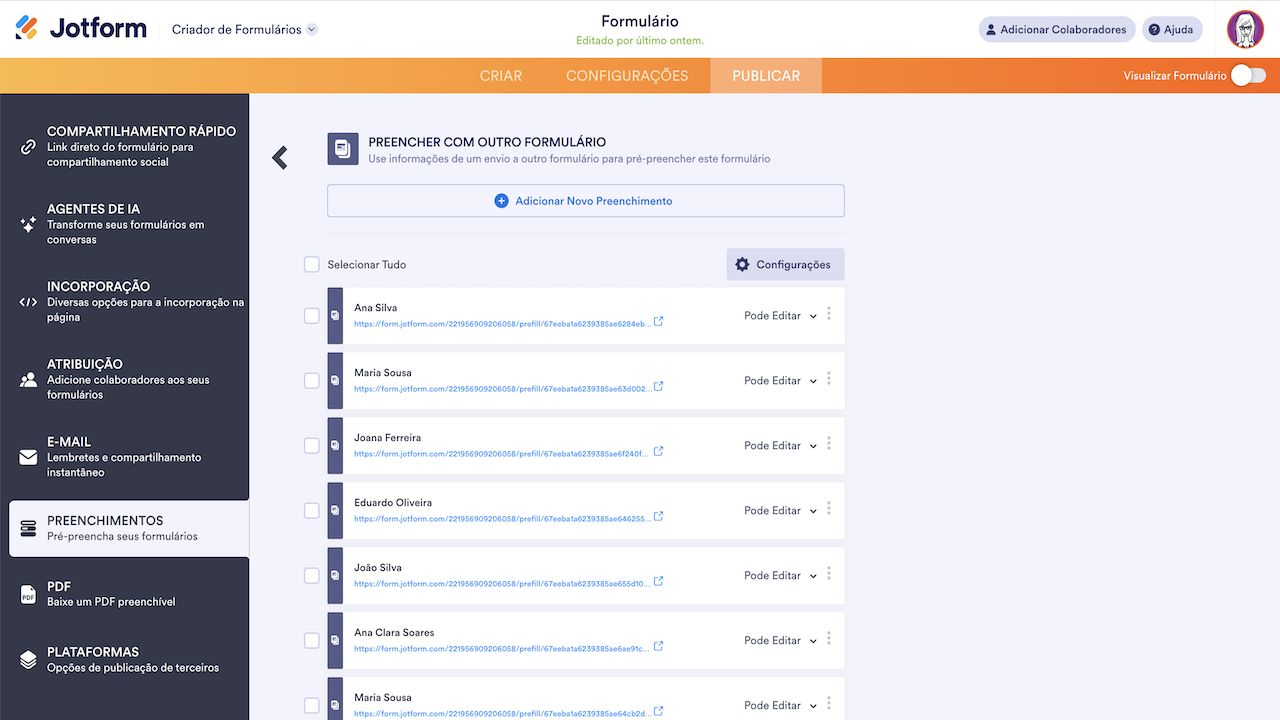Open Pode Editar dropdown for Ana Silva

tap(781, 316)
